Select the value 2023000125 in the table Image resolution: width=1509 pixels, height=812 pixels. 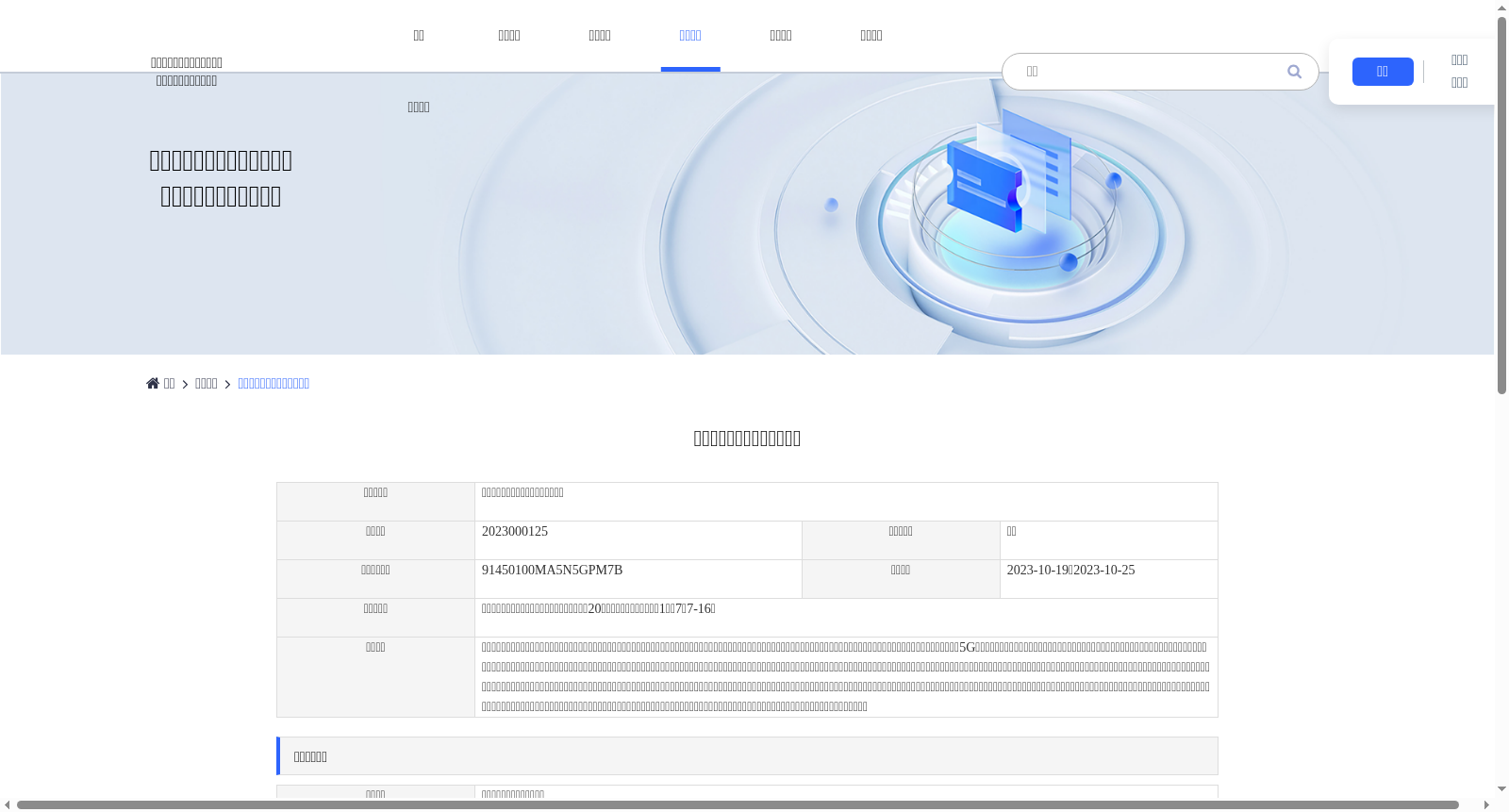pos(515,532)
